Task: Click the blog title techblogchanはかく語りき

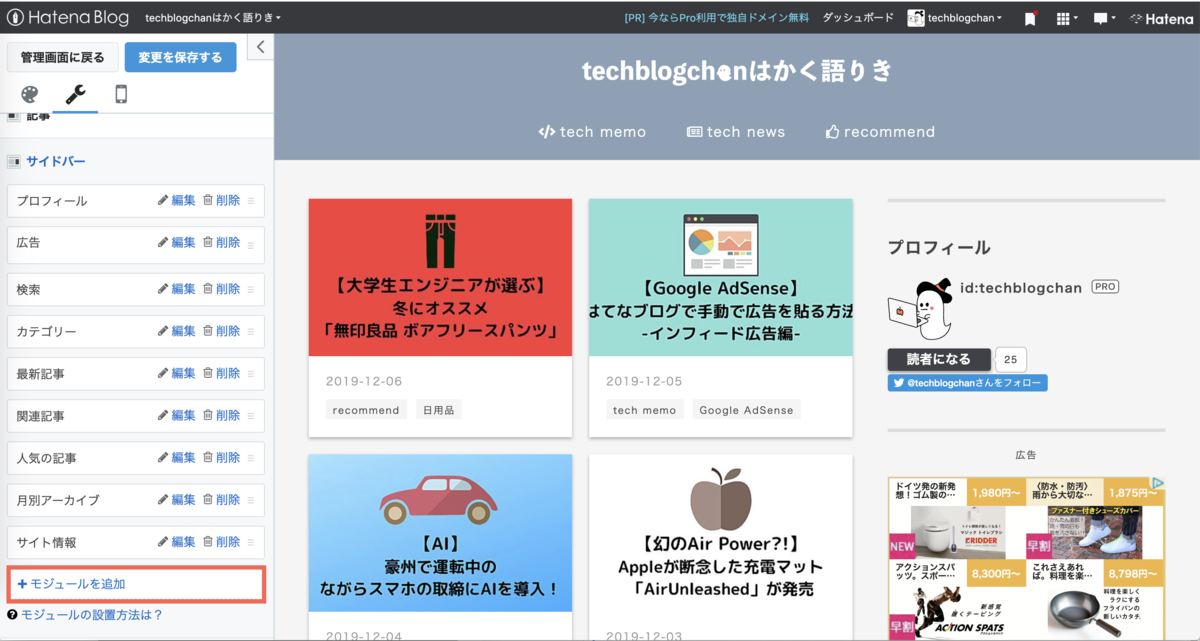Action: (x=737, y=71)
